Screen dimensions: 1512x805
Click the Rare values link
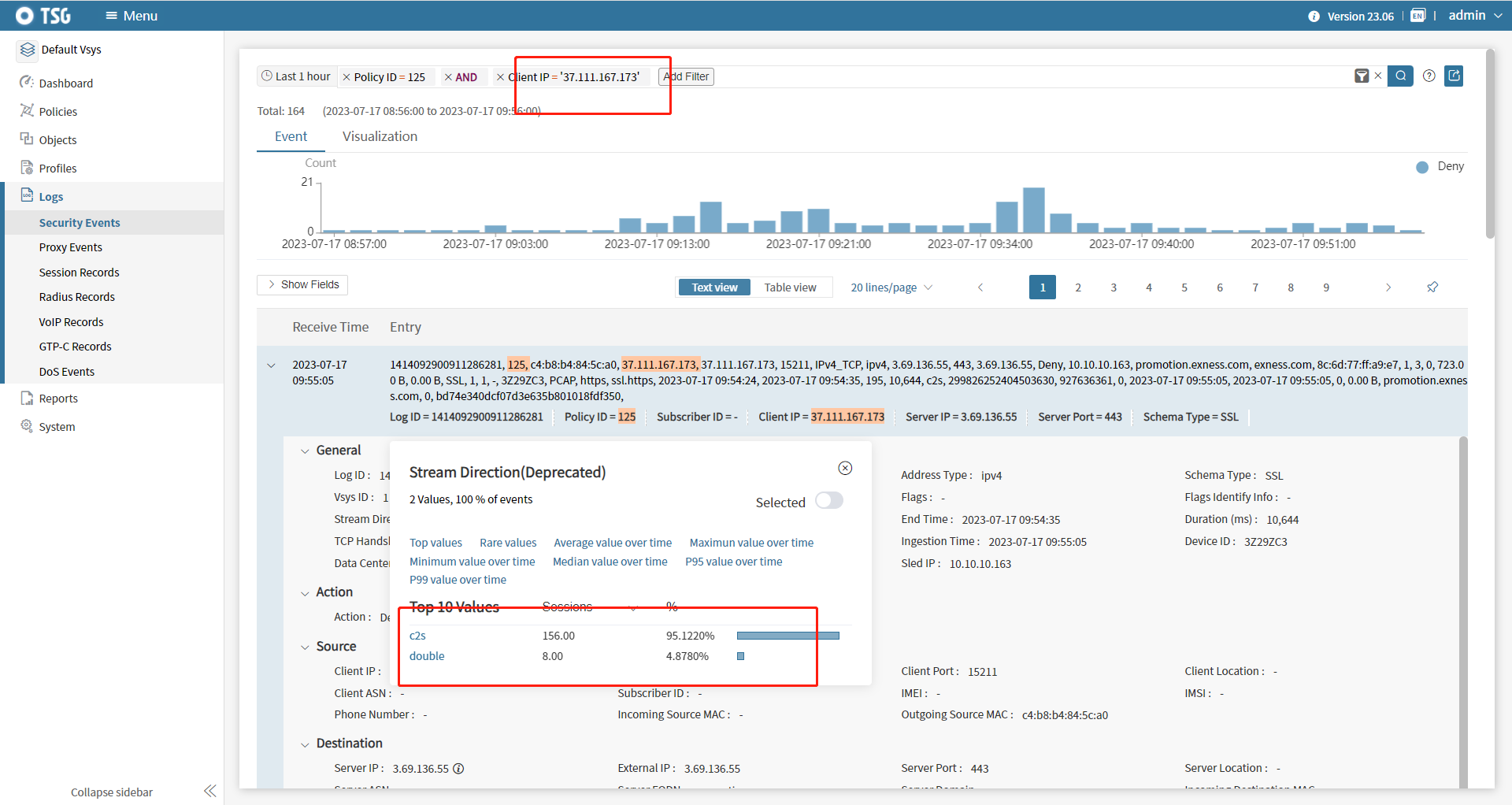[x=508, y=543]
